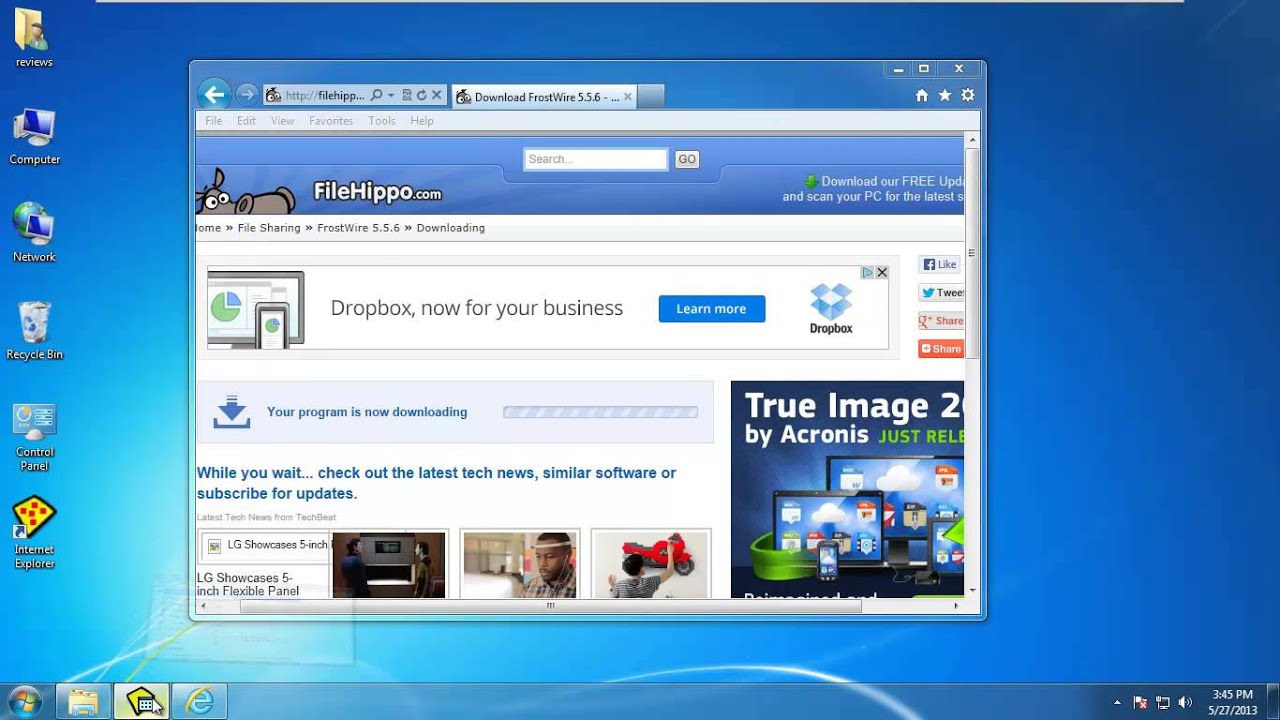Screen dimensions: 1280x720
Task: Open the address bar autocomplete dropdown arrow
Action: [391, 96]
